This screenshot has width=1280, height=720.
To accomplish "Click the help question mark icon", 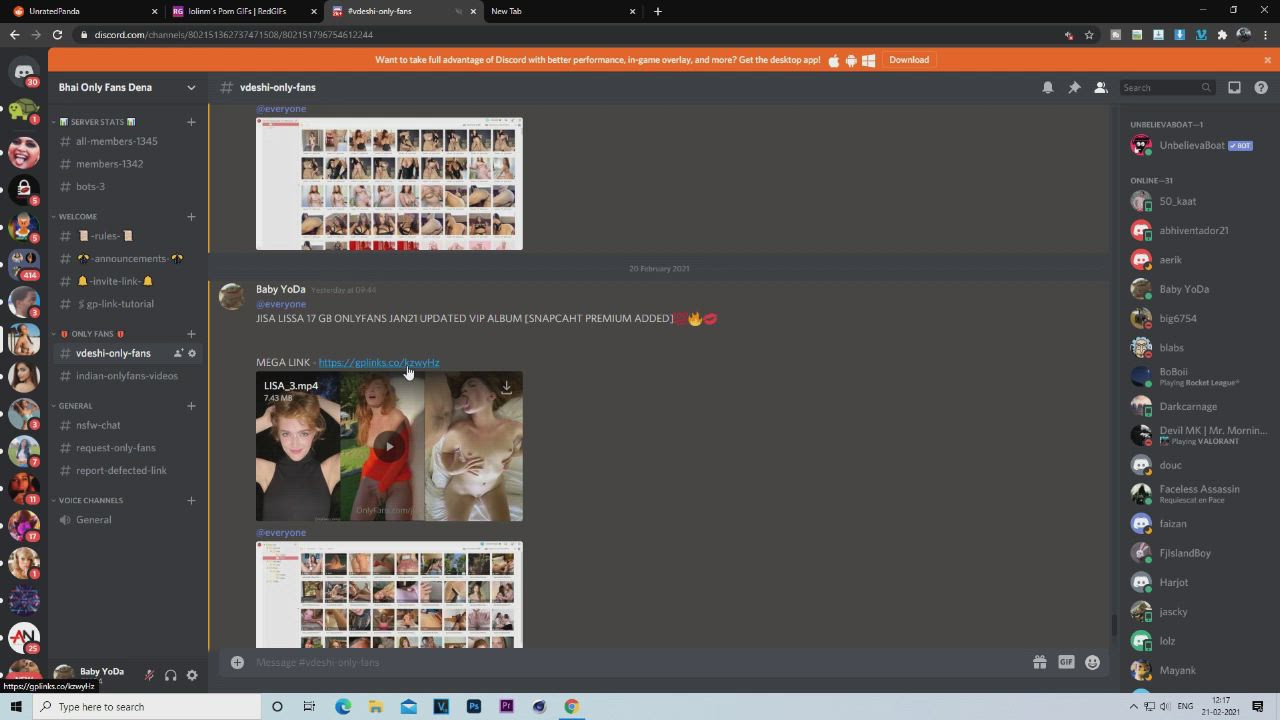I will tap(1260, 88).
